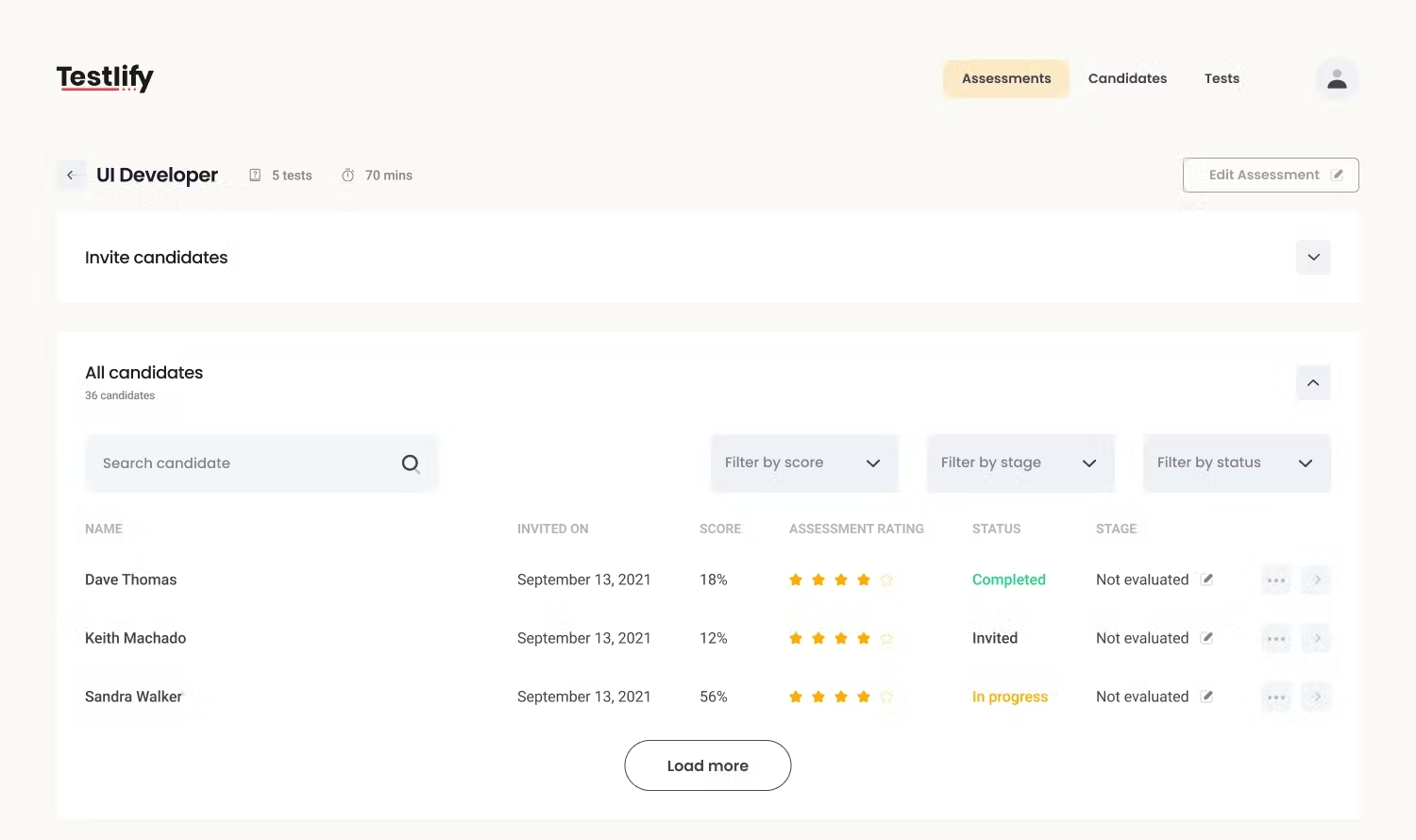Screen dimensions: 1416x840
Task: Expand the Invite candidates section
Action: (1313, 258)
